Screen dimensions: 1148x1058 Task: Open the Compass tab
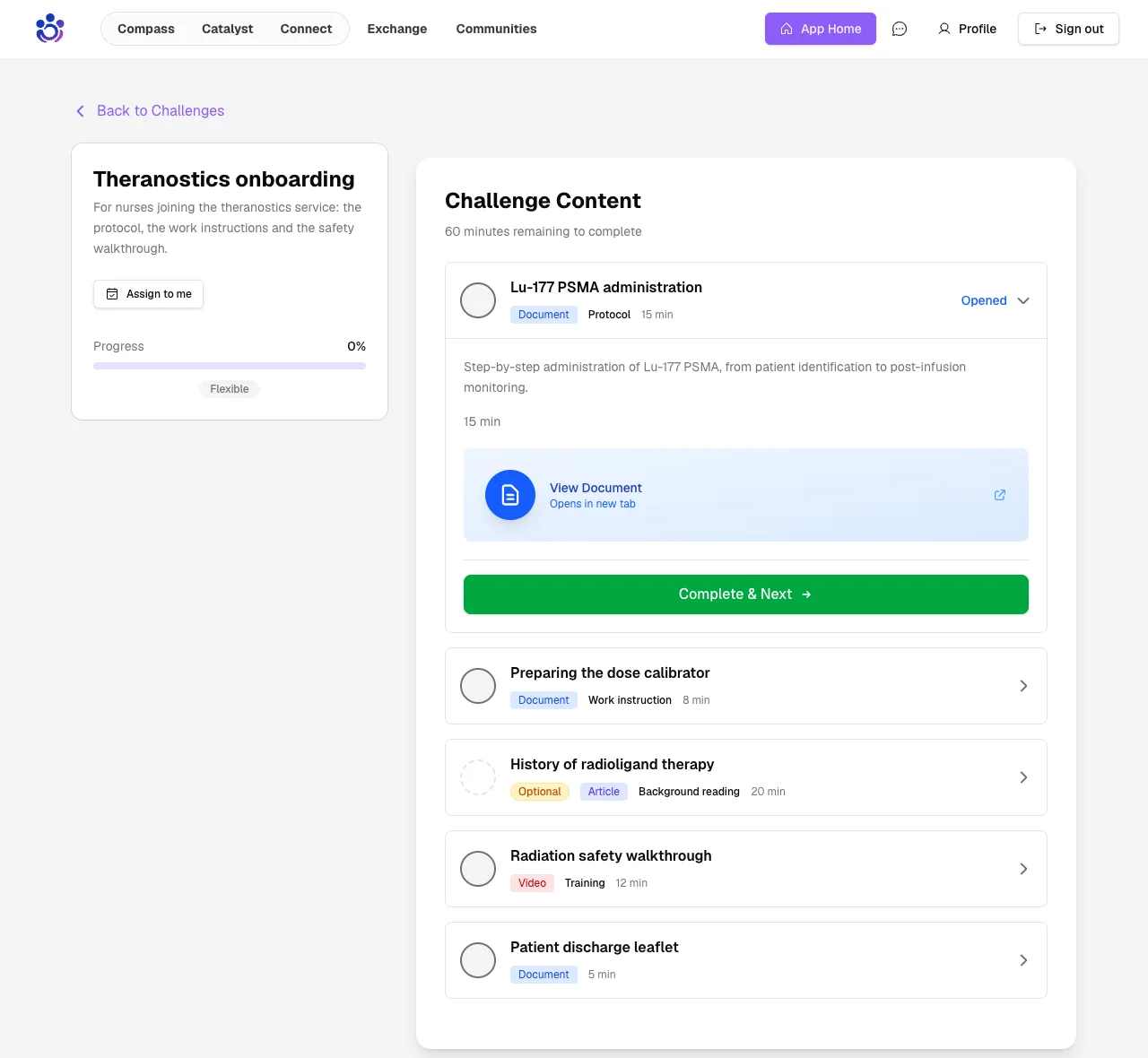(146, 29)
